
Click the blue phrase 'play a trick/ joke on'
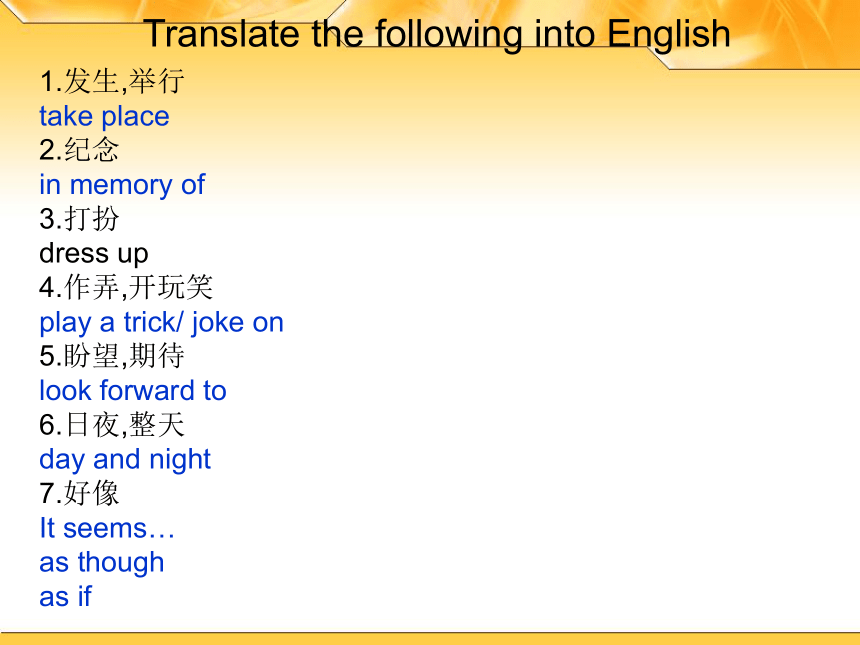click(161, 322)
